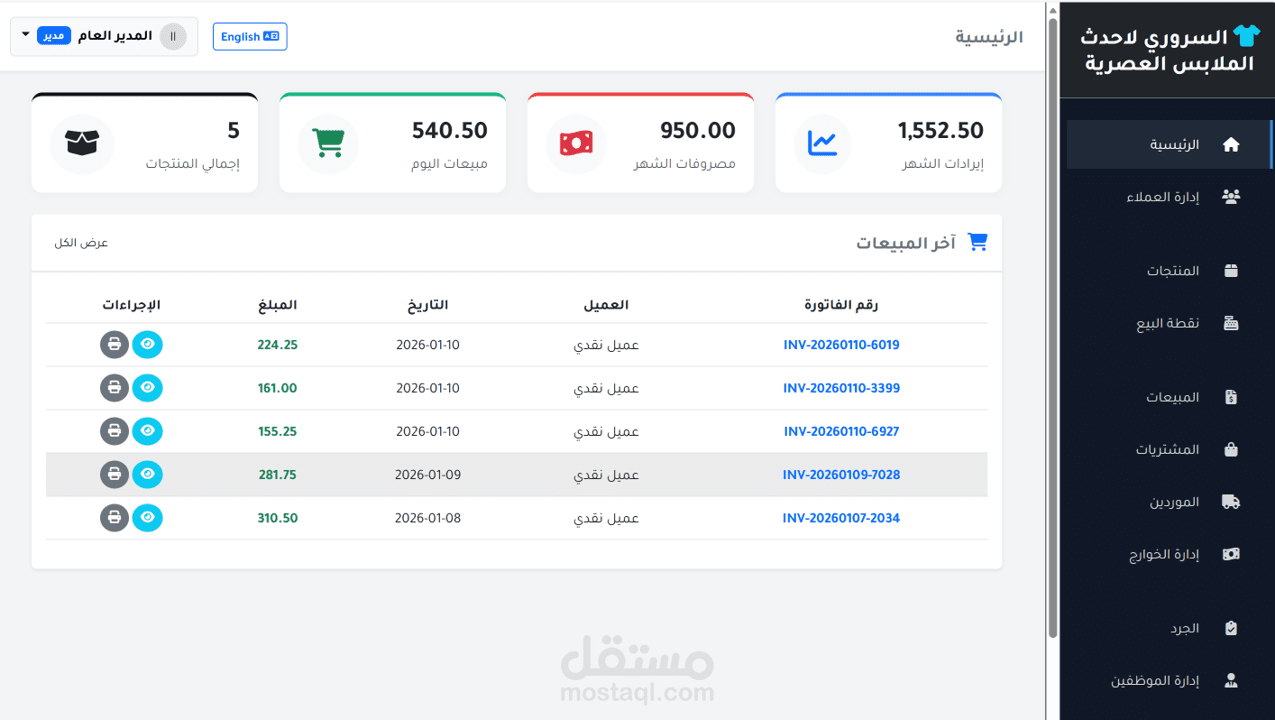Click the date 2026-01-08 in the sales table
This screenshot has width=1275, height=720.
pyautogui.click(x=428, y=518)
